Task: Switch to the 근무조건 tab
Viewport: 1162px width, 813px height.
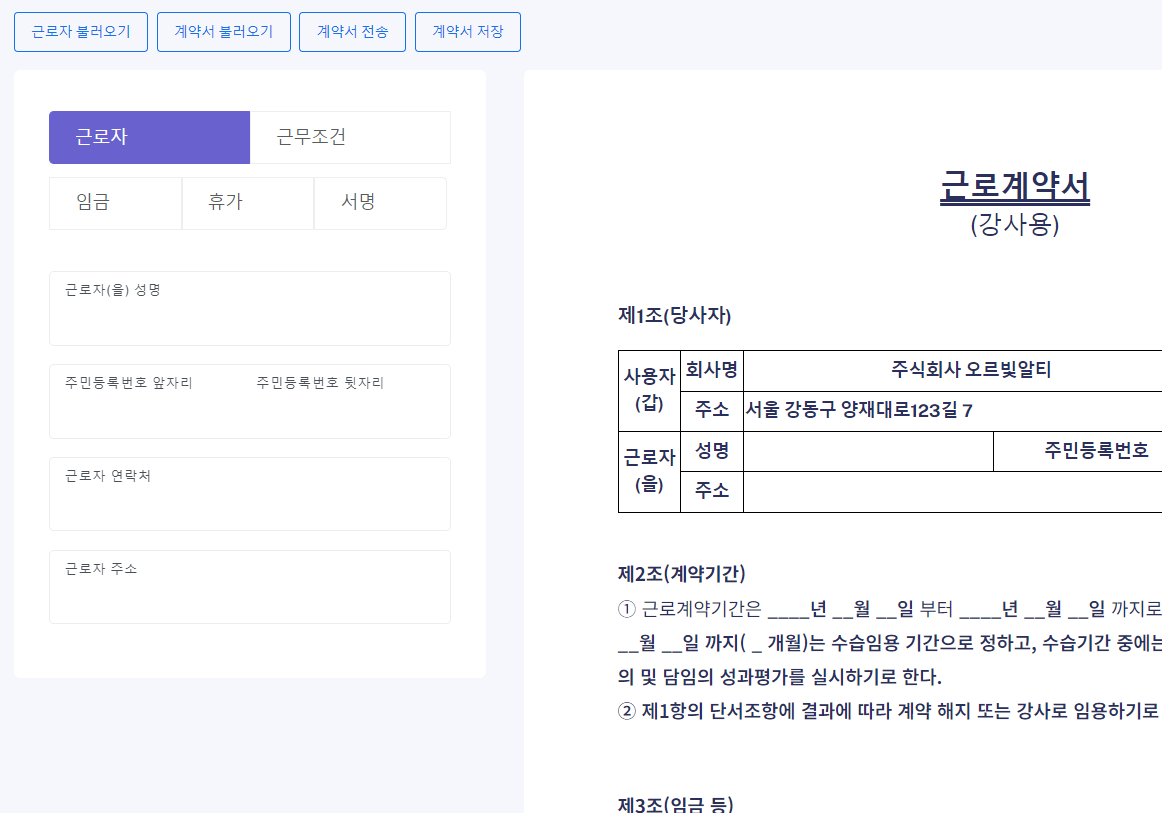Action: tap(350, 137)
